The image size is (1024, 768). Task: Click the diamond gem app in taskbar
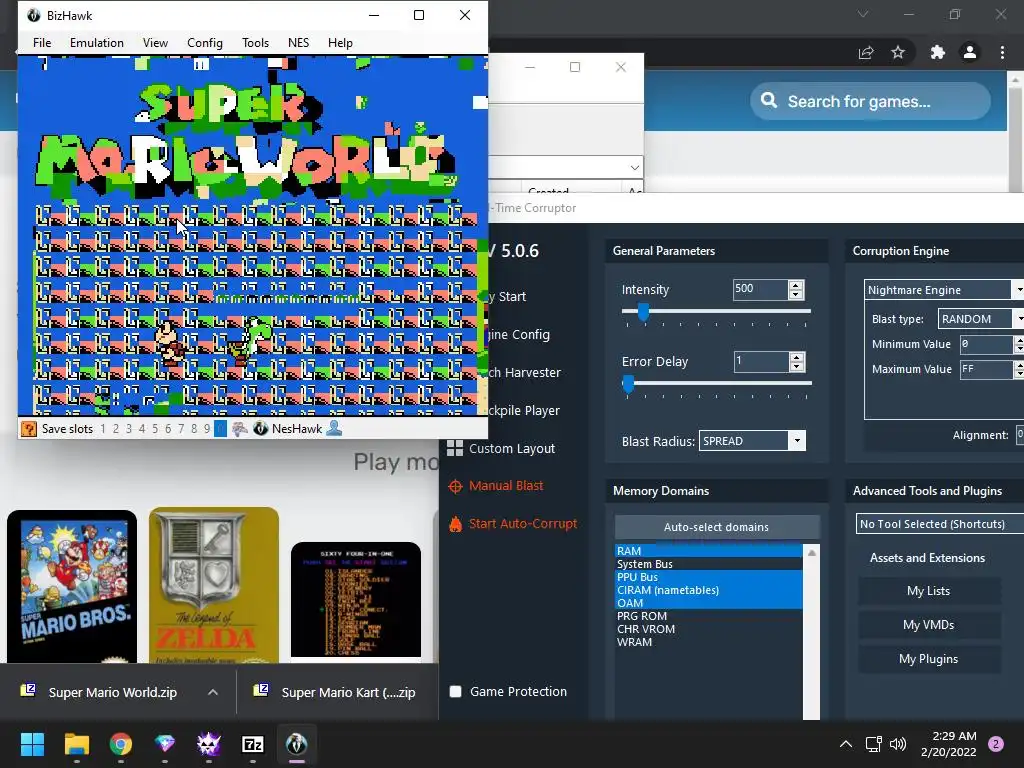tap(165, 744)
